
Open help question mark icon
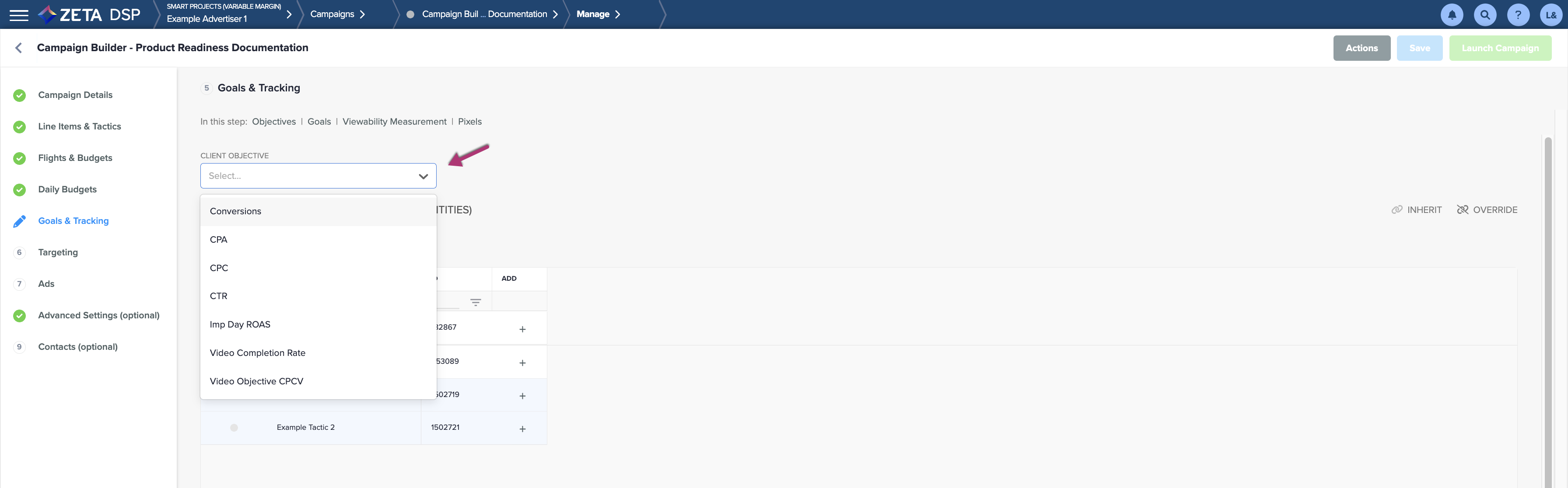pos(1518,14)
